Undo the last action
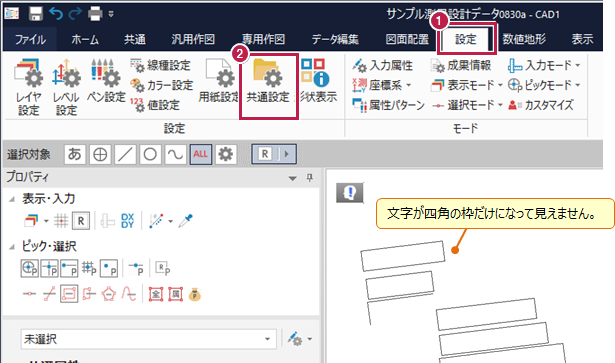 pyautogui.click(x=56, y=14)
